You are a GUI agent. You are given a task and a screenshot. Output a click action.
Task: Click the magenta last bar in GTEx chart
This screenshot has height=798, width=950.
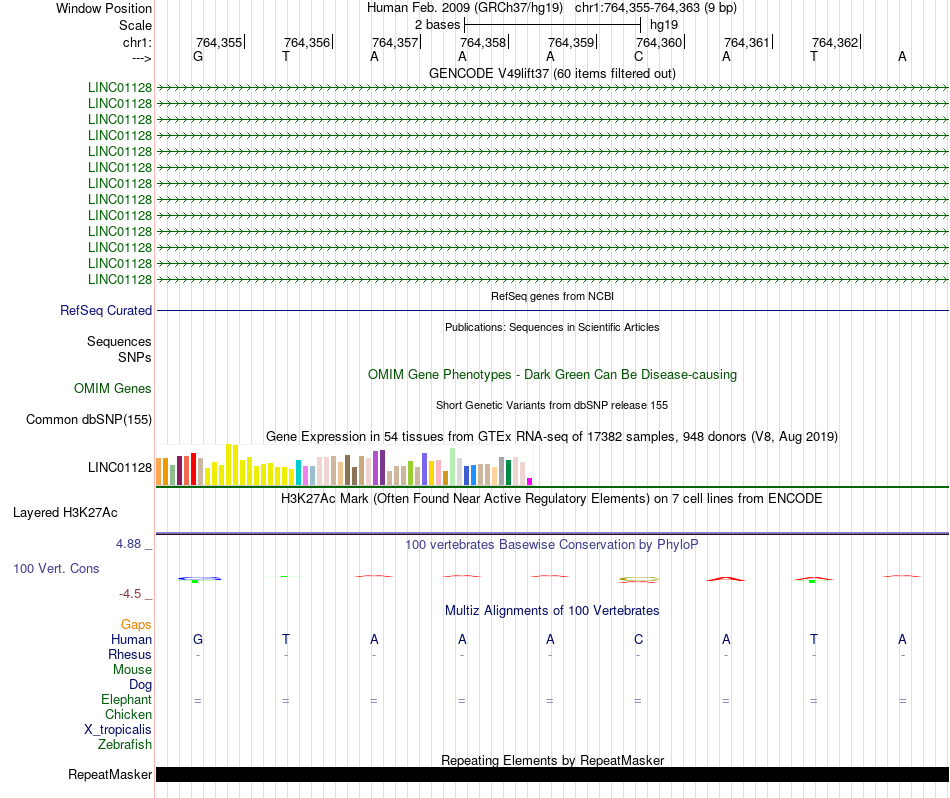pyautogui.click(x=530, y=482)
